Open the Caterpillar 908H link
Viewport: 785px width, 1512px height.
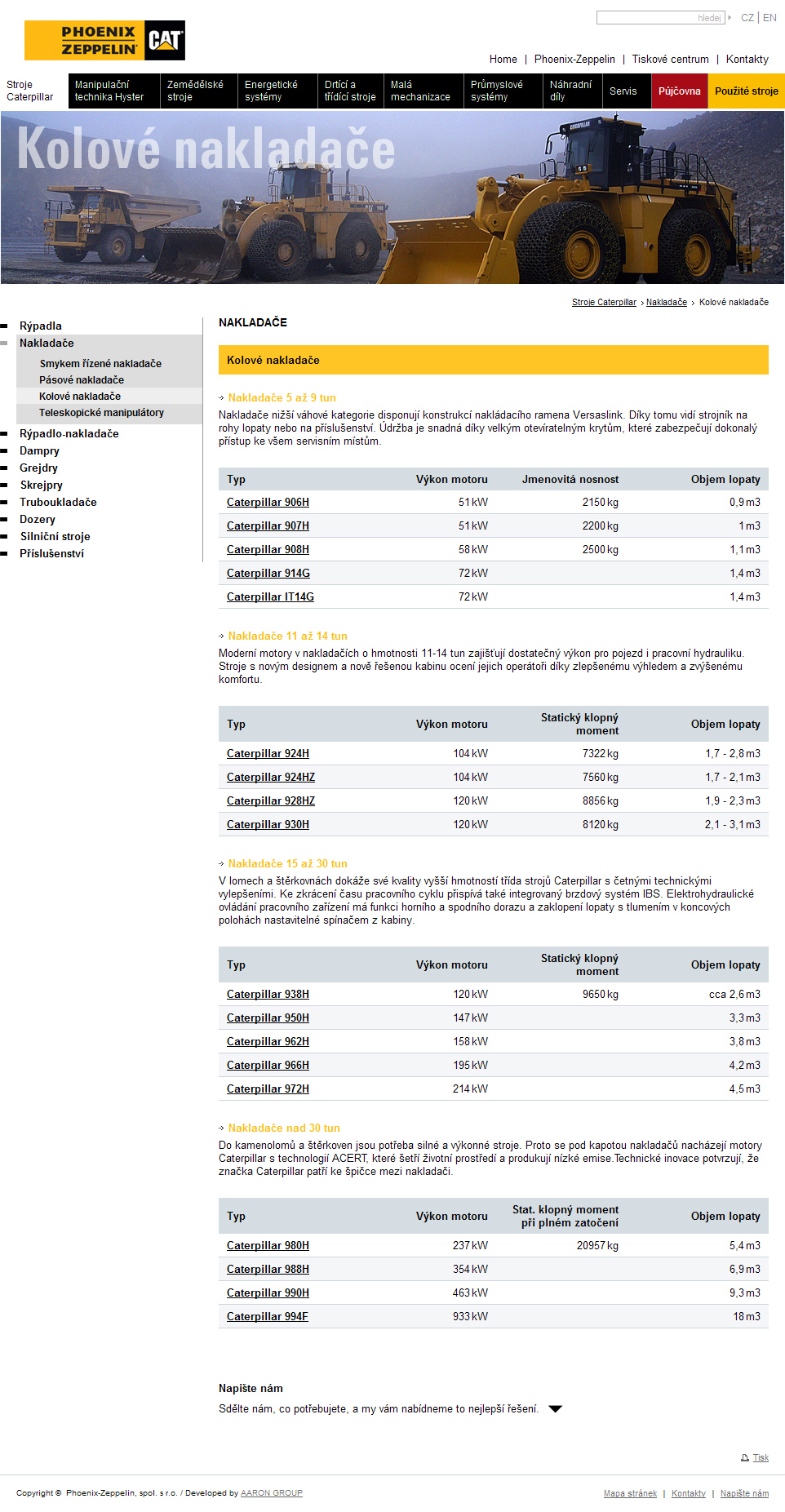tap(268, 549)
